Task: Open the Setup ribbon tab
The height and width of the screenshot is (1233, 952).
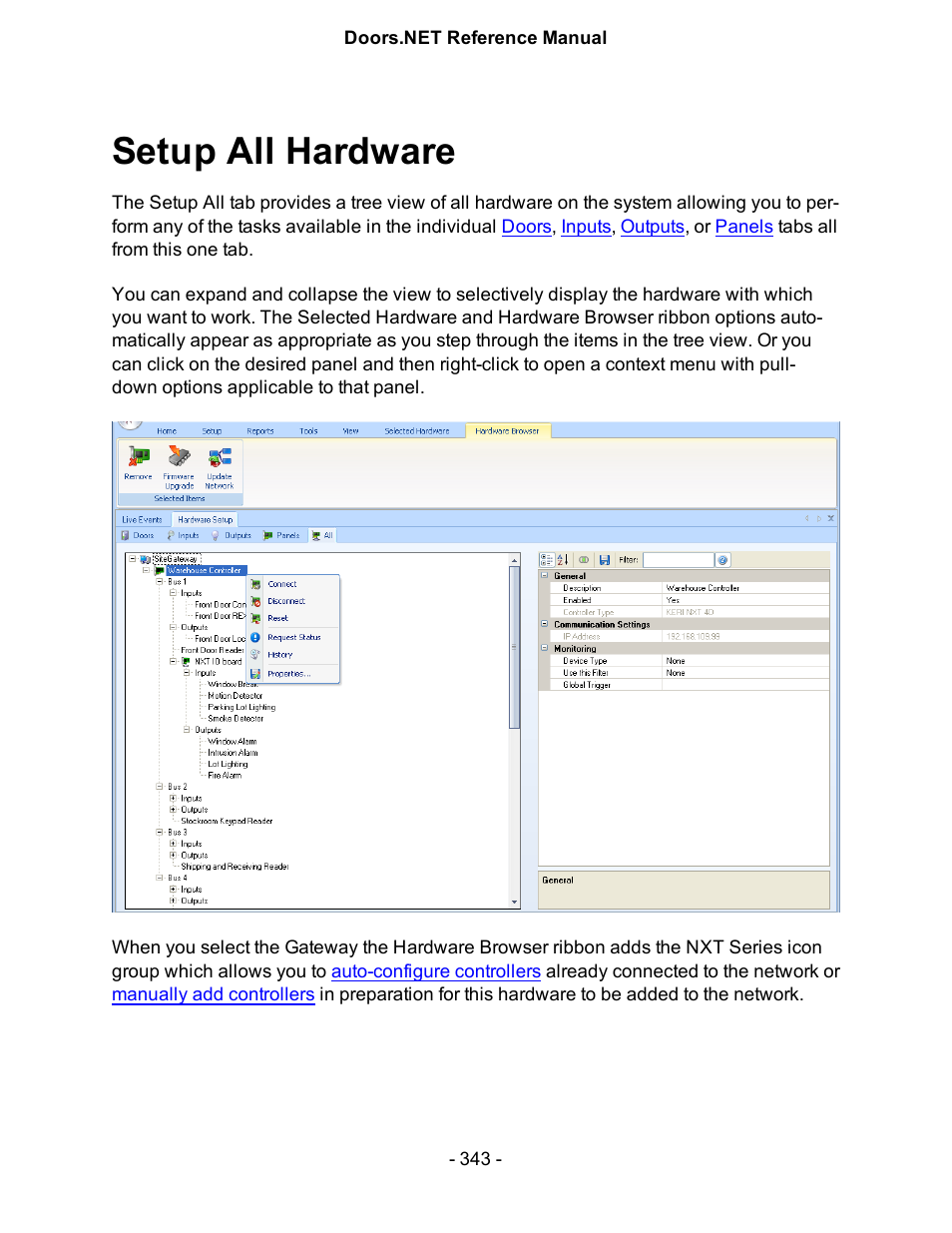Action: point(212,431)
